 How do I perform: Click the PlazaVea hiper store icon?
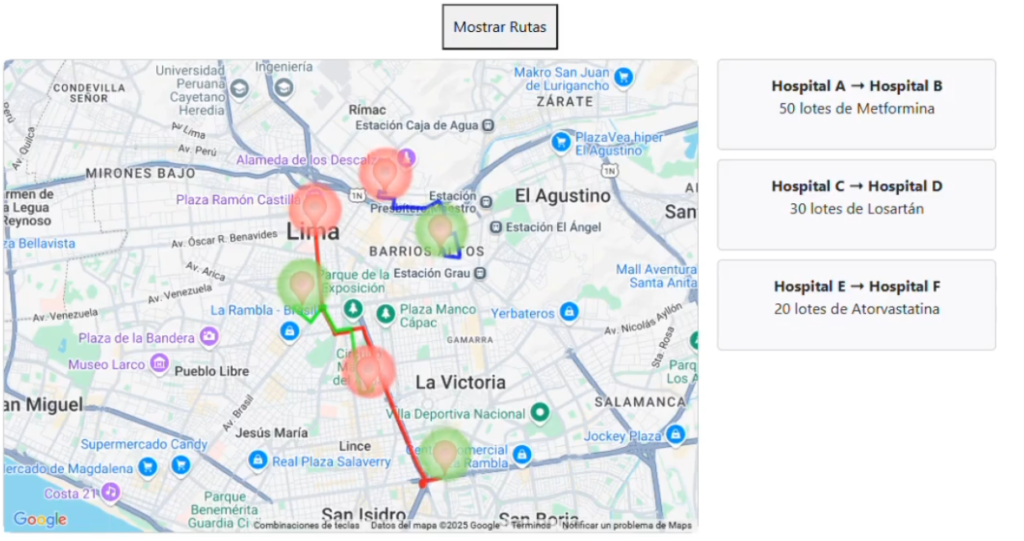tap(561, 142)
